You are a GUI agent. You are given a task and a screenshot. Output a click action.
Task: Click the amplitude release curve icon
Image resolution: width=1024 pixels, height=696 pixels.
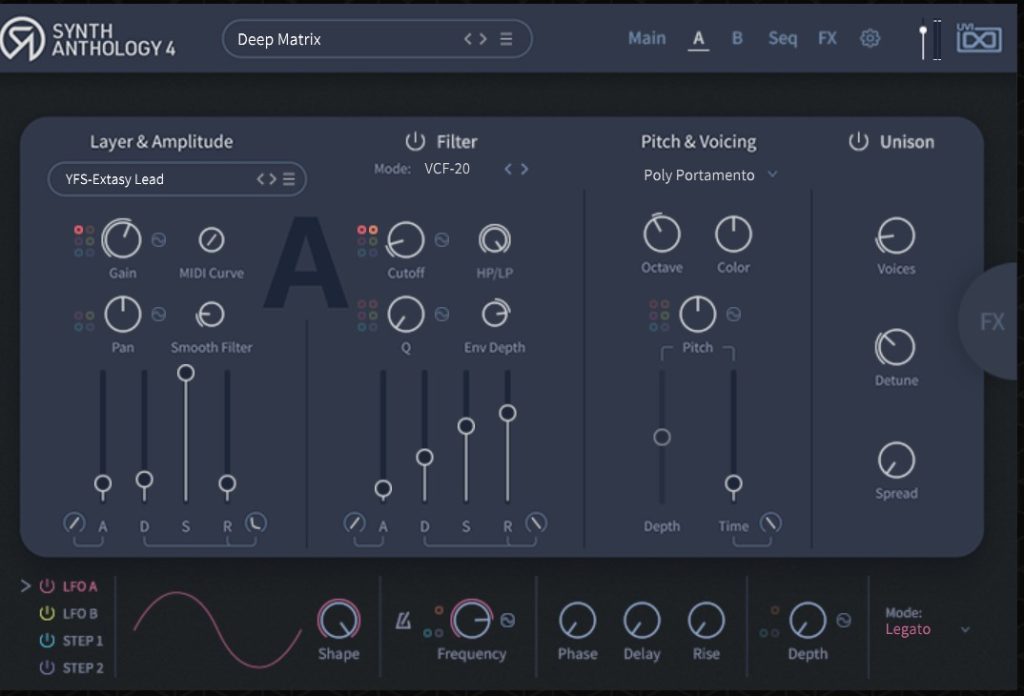coord(257,523)
